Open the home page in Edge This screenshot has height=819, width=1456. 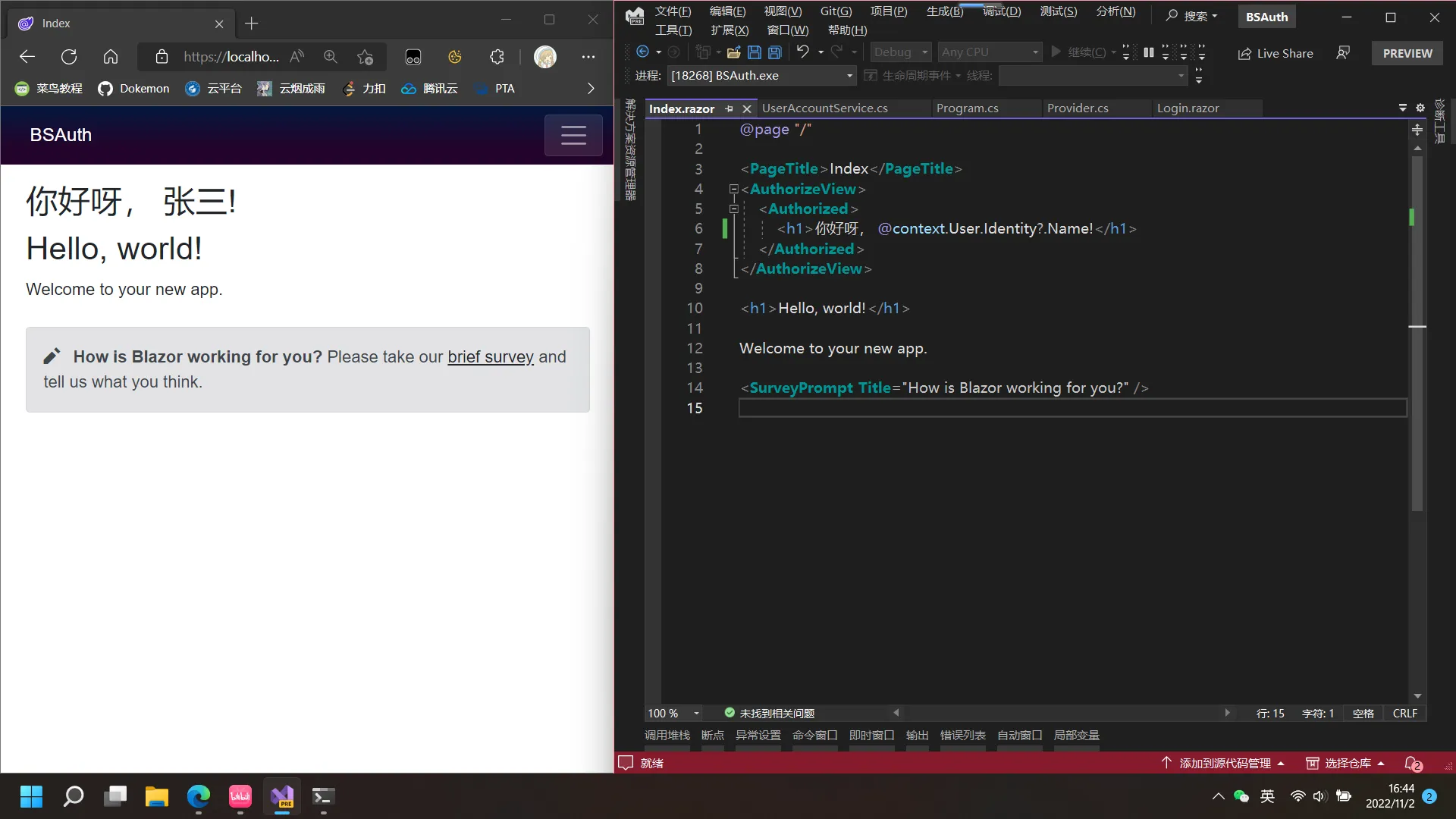(111, 57)
